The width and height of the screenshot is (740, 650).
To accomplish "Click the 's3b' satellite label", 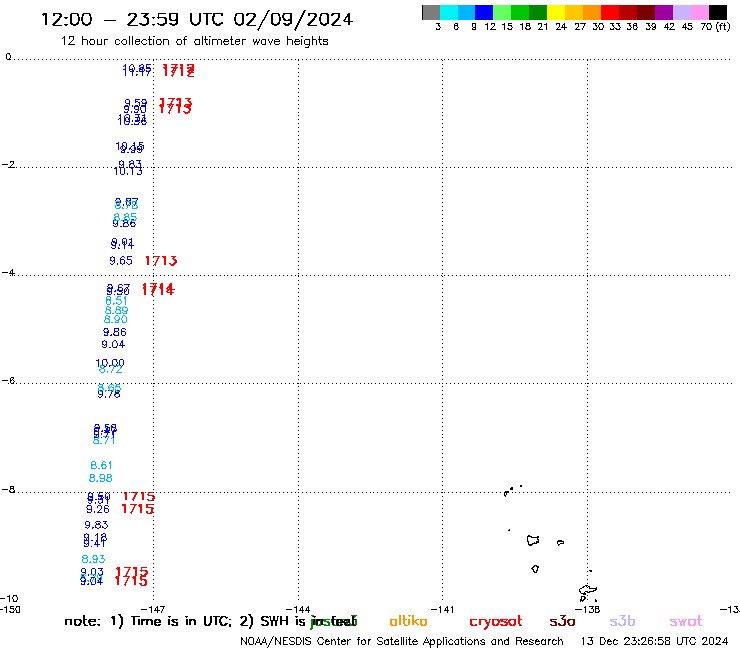I will pyautogui.click(x=622, y=621).
